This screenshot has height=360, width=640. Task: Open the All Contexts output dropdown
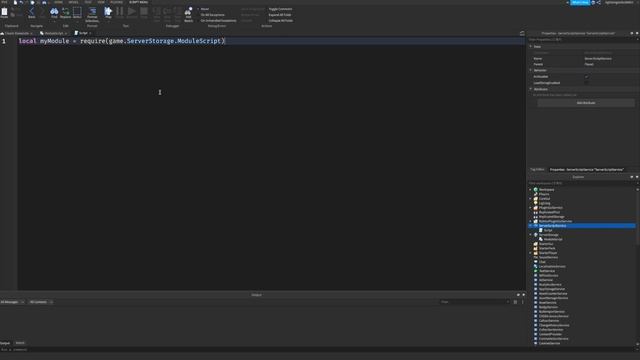click(x=41, y=302)
